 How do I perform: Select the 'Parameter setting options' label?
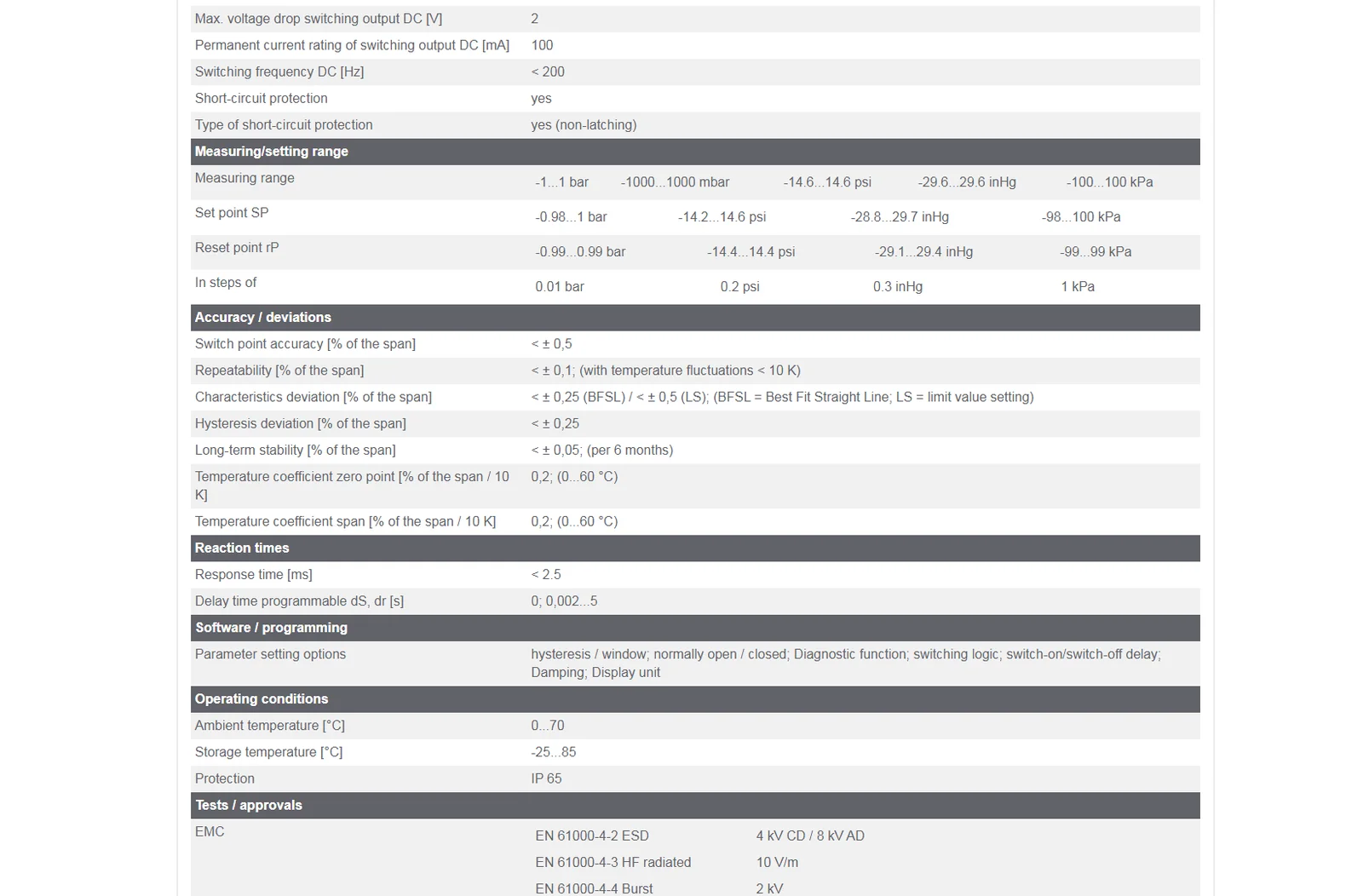270,654
